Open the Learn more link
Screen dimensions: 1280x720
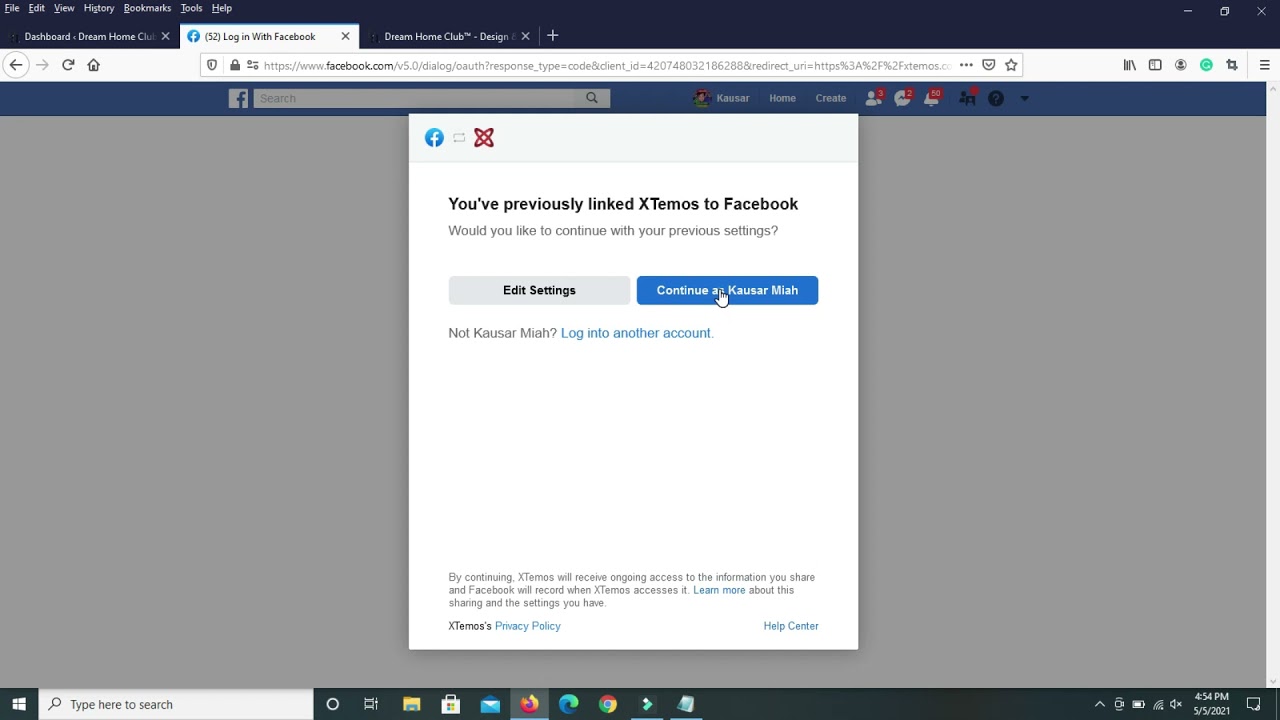click(x=719, y=590)
